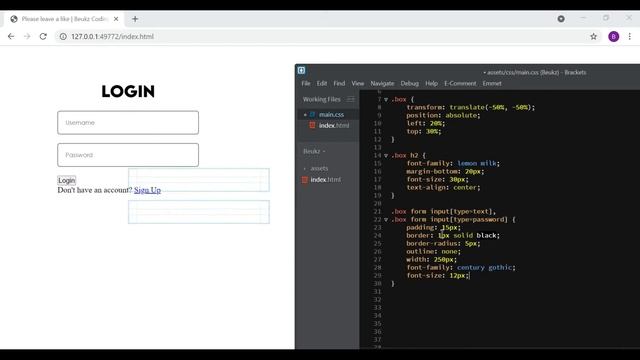Click the Username input field
640x360 pixels.
(x=128, y=122)
